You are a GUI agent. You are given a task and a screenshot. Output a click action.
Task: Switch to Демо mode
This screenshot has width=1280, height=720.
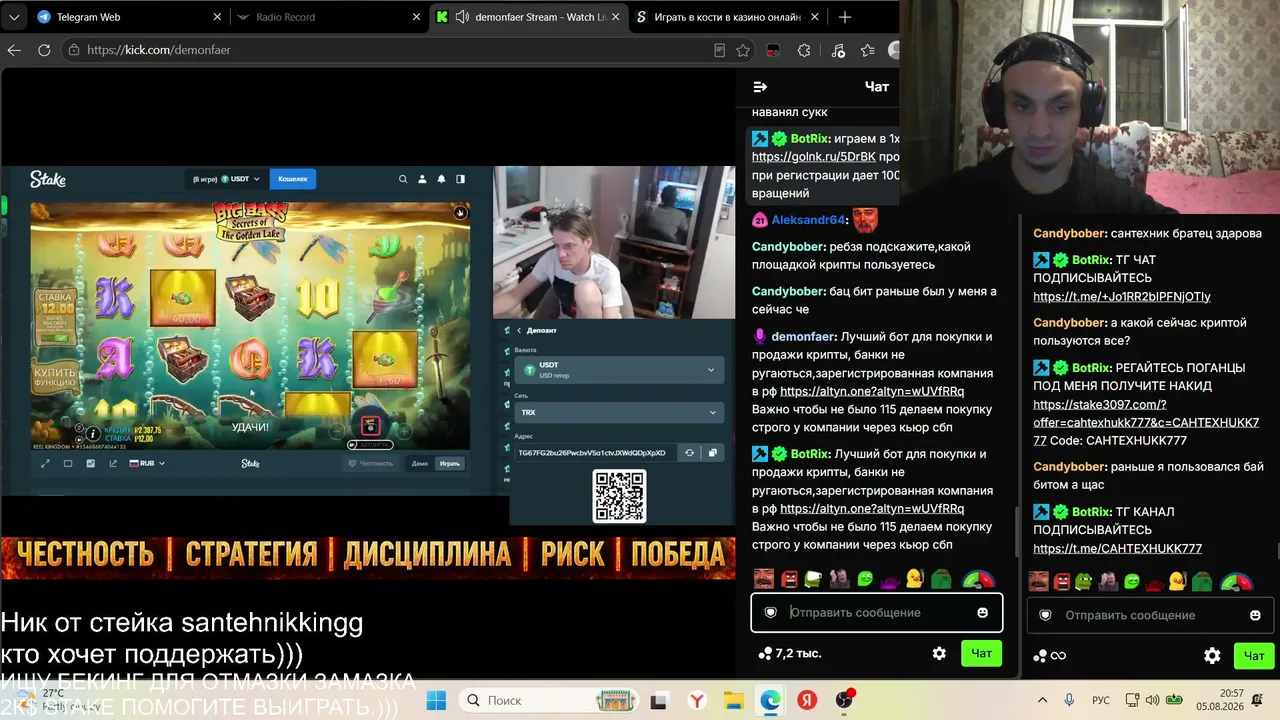tap(420, 463)
